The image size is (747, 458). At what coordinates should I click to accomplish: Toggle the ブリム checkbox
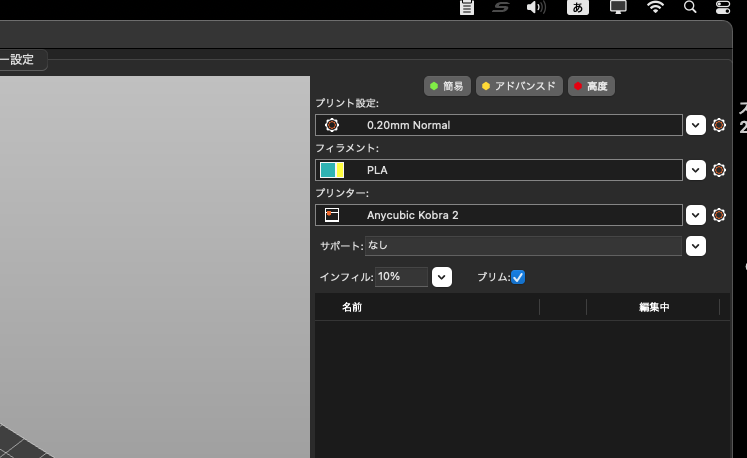[518, 277]
